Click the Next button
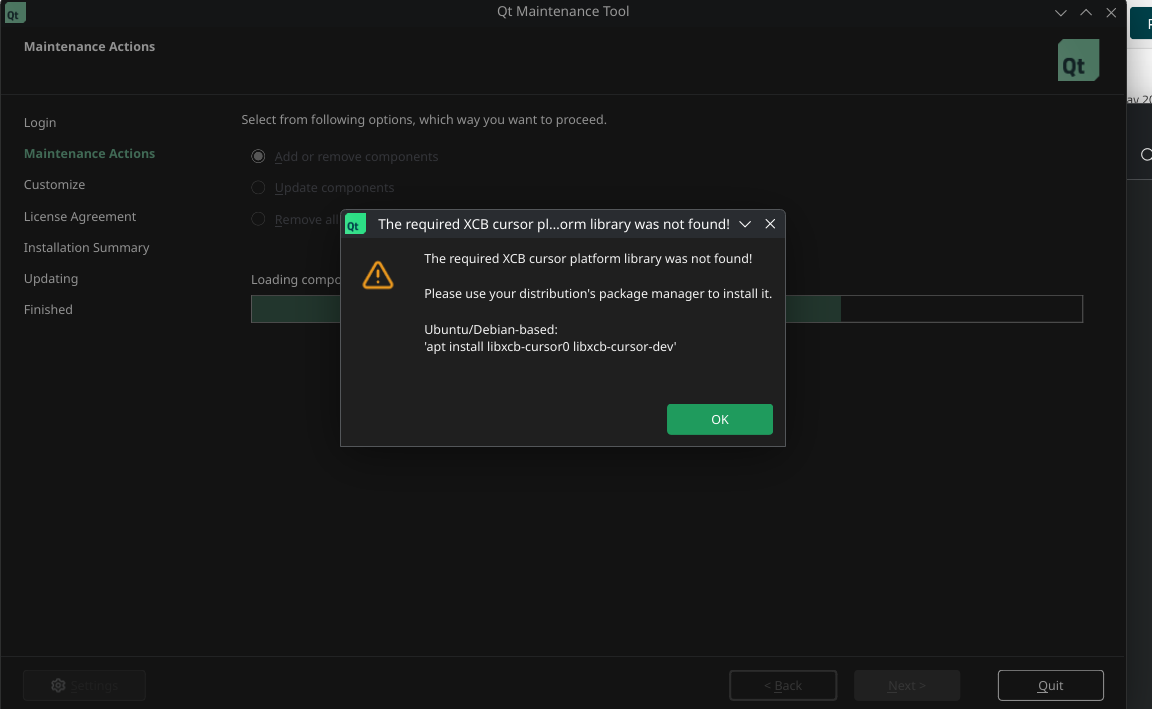This screenshot has height=709, width=1152. tap(906, 685)
